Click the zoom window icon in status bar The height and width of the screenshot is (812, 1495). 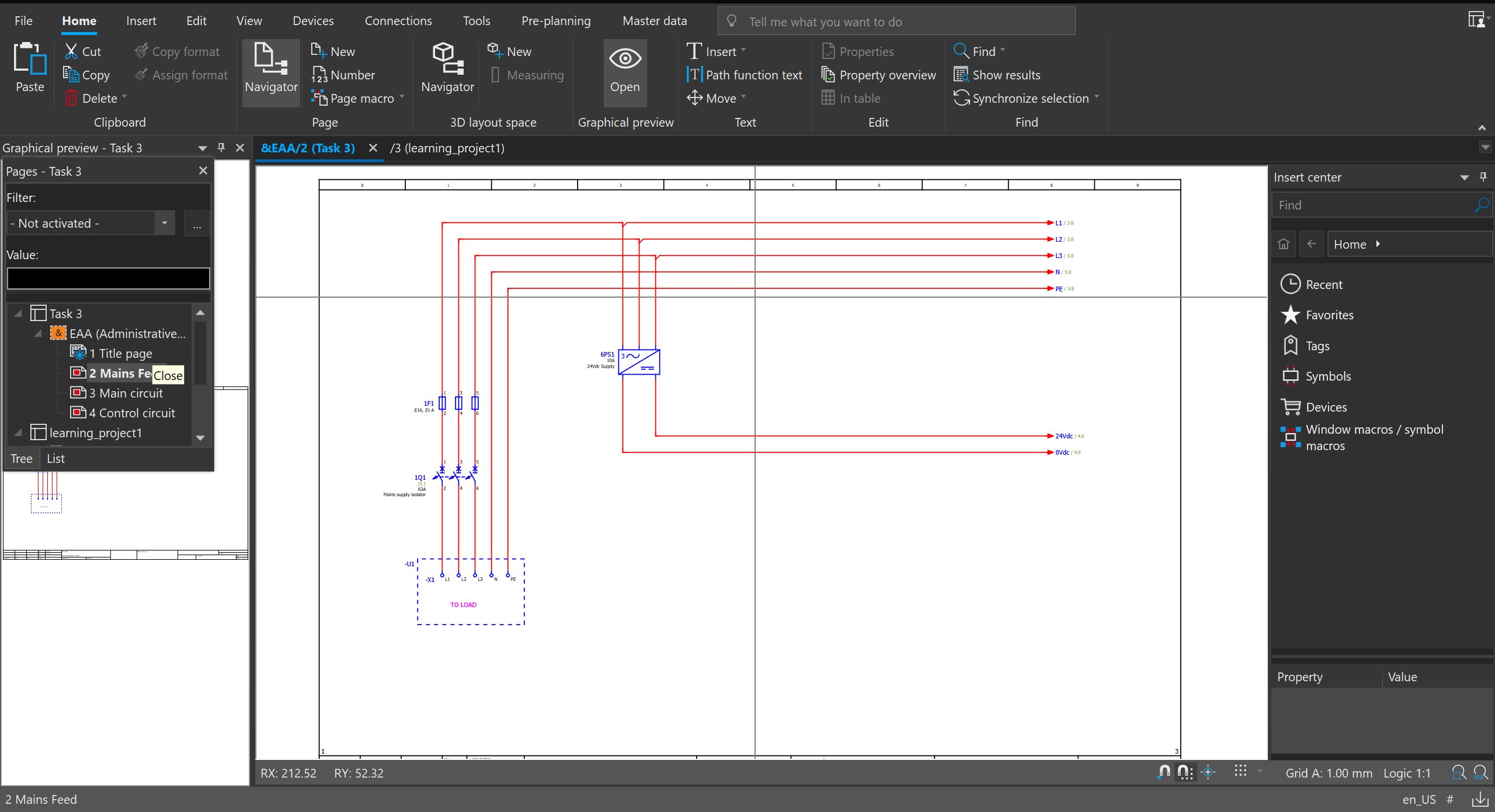1459,773
